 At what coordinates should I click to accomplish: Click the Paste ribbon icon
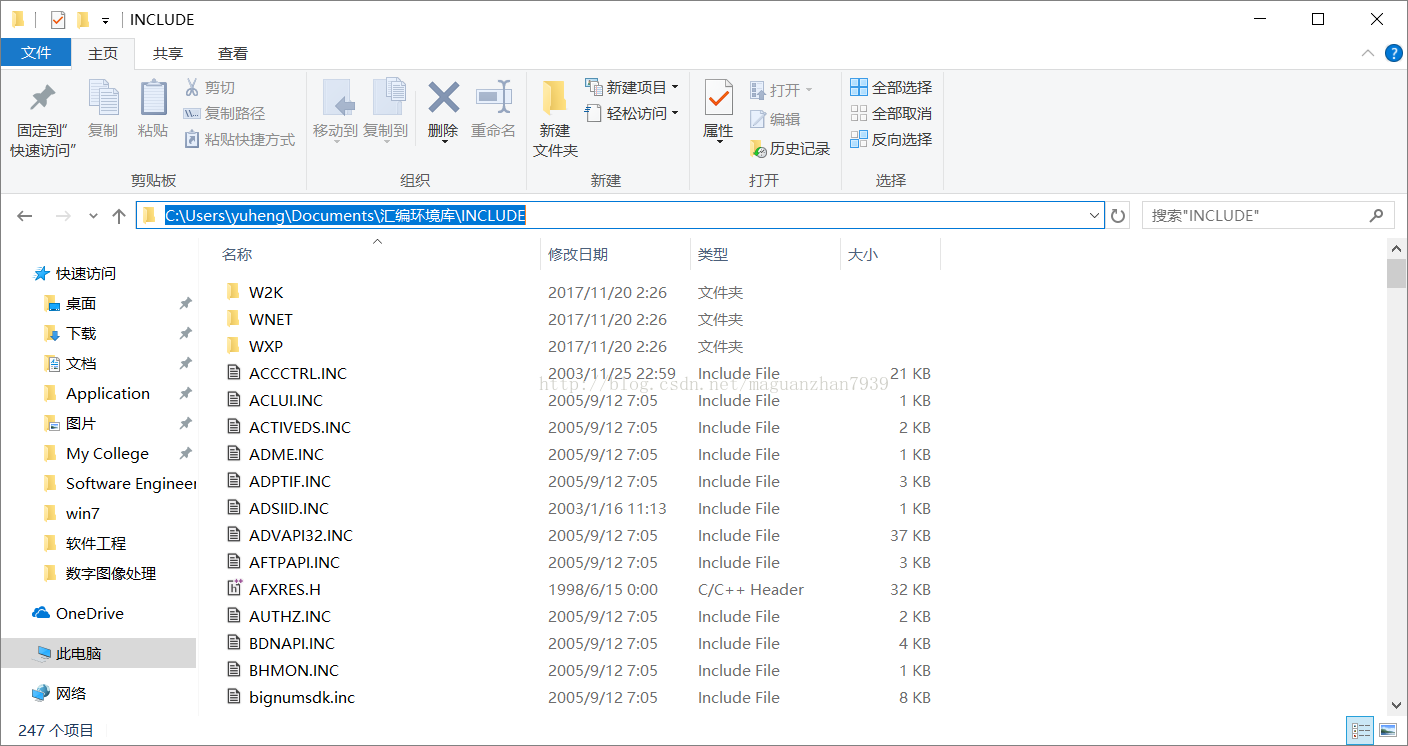point(153,98)
